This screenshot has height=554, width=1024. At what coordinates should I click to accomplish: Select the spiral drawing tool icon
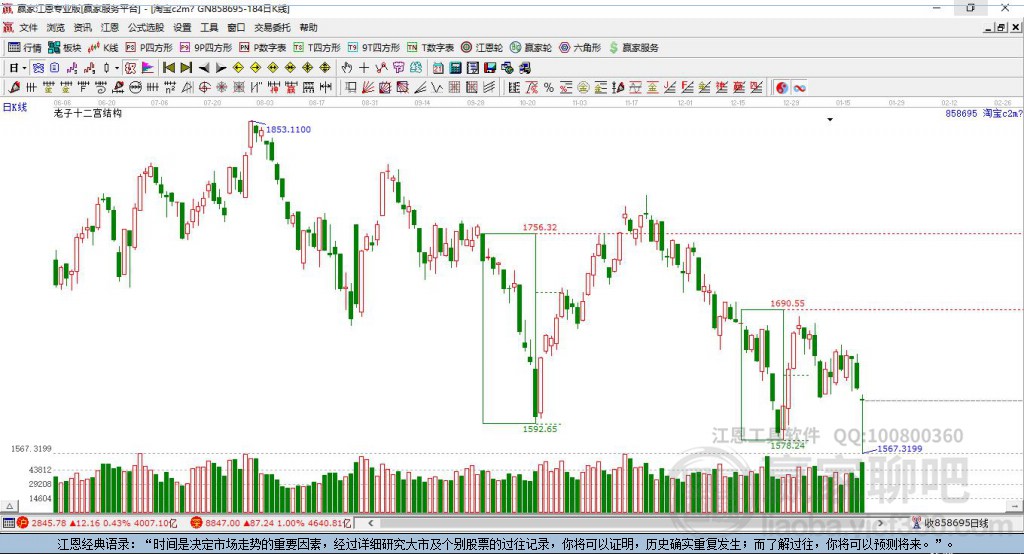coord(101,88)
